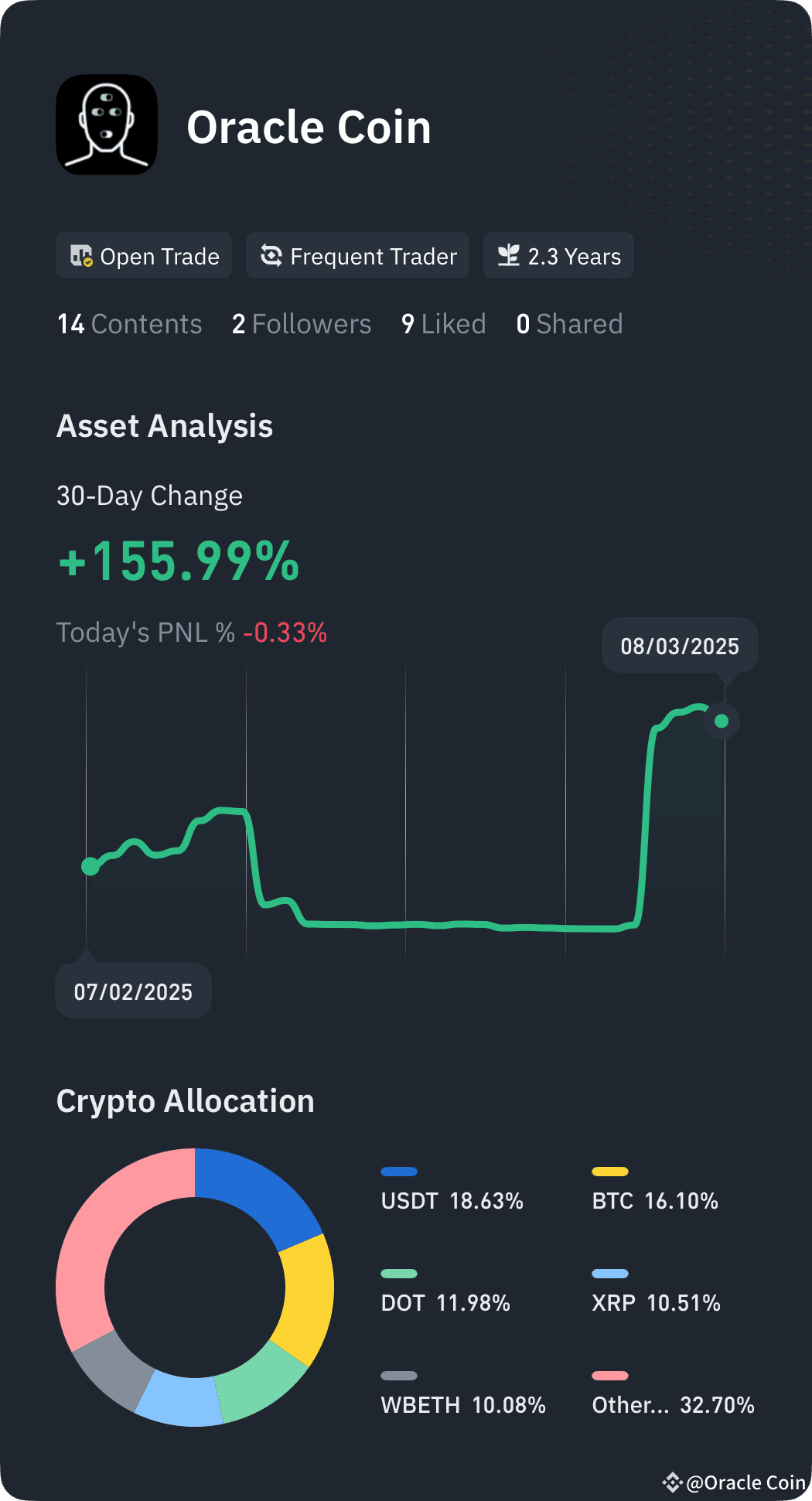Viewport: 812px width, 1501px height.
Task: Click the Oracle Coin profile avatar
Action: pyautogui.click(x=106, y=125)
